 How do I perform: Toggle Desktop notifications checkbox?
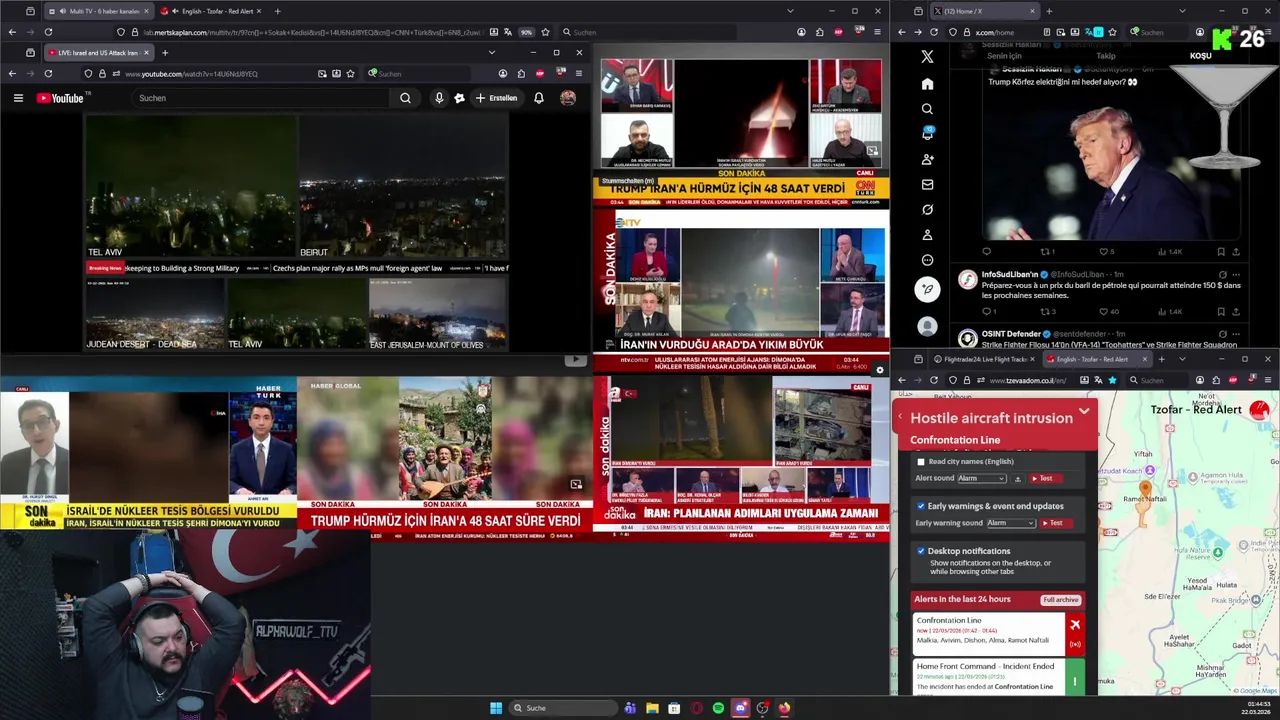[x=921, y=551]
